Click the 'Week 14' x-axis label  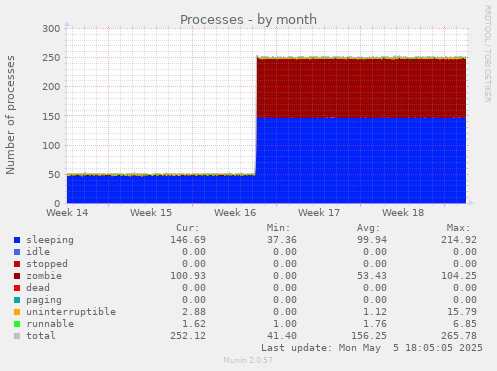67,213
